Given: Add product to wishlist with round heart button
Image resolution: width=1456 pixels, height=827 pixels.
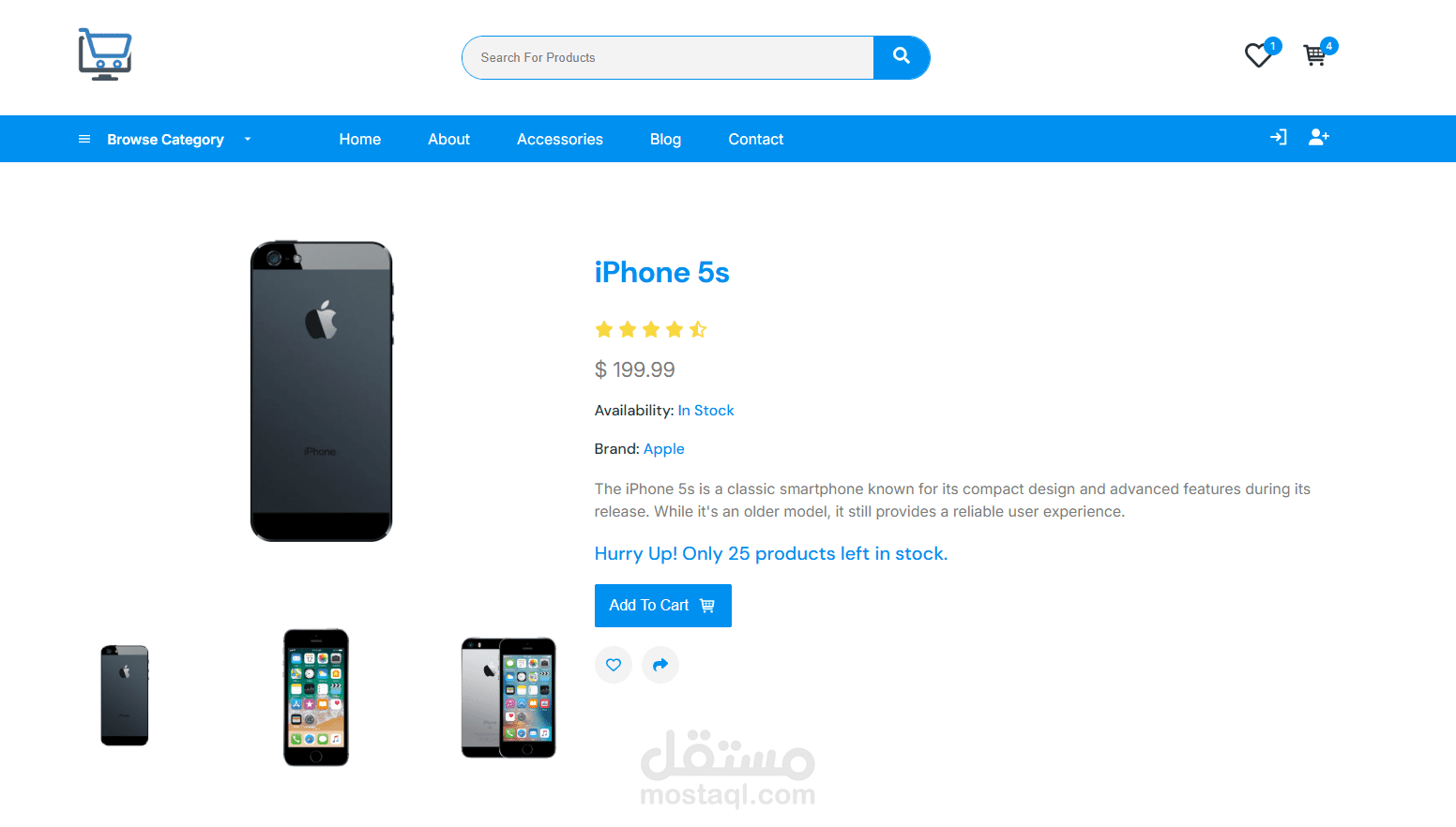Looking at the screenshot, I should [x=614, y=665].
